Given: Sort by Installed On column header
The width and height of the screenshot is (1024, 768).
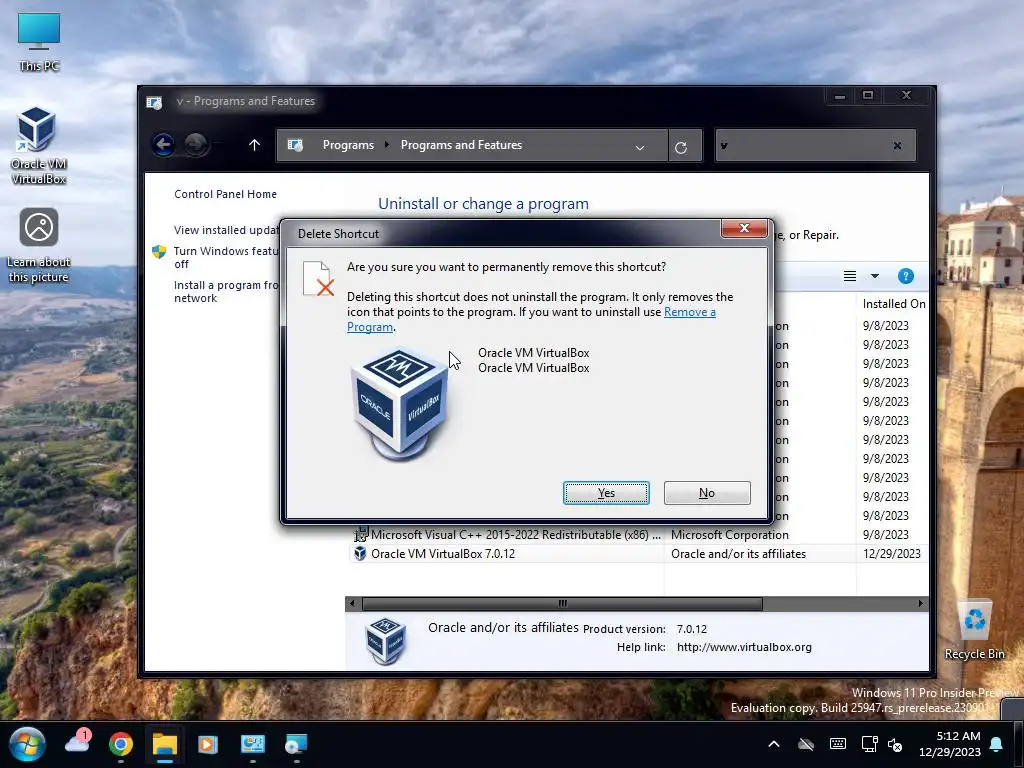Looking at the screenshot, I should [x=893, y=304].
